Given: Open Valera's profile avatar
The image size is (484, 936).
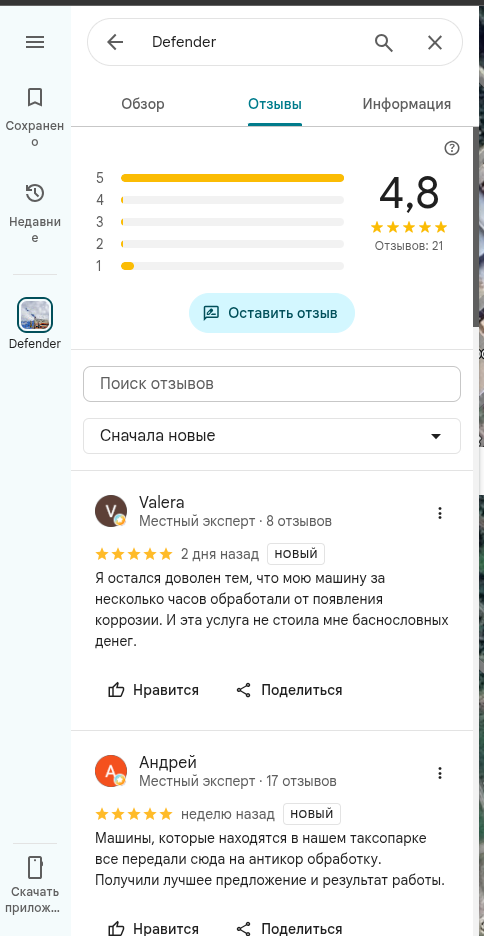Looking at the screenshot, I should [111, 511].
